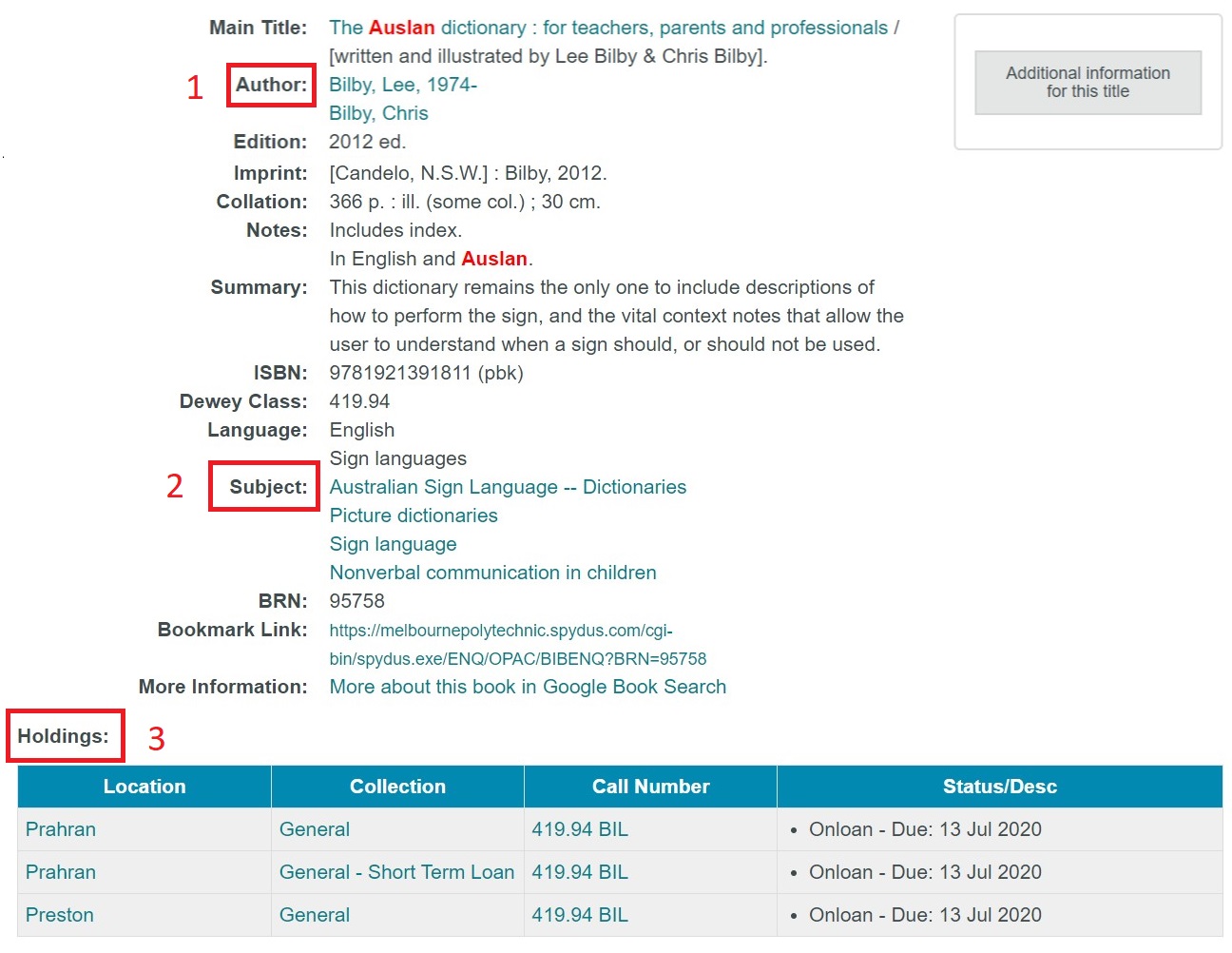Open author link Bilby, Chris

378,113
